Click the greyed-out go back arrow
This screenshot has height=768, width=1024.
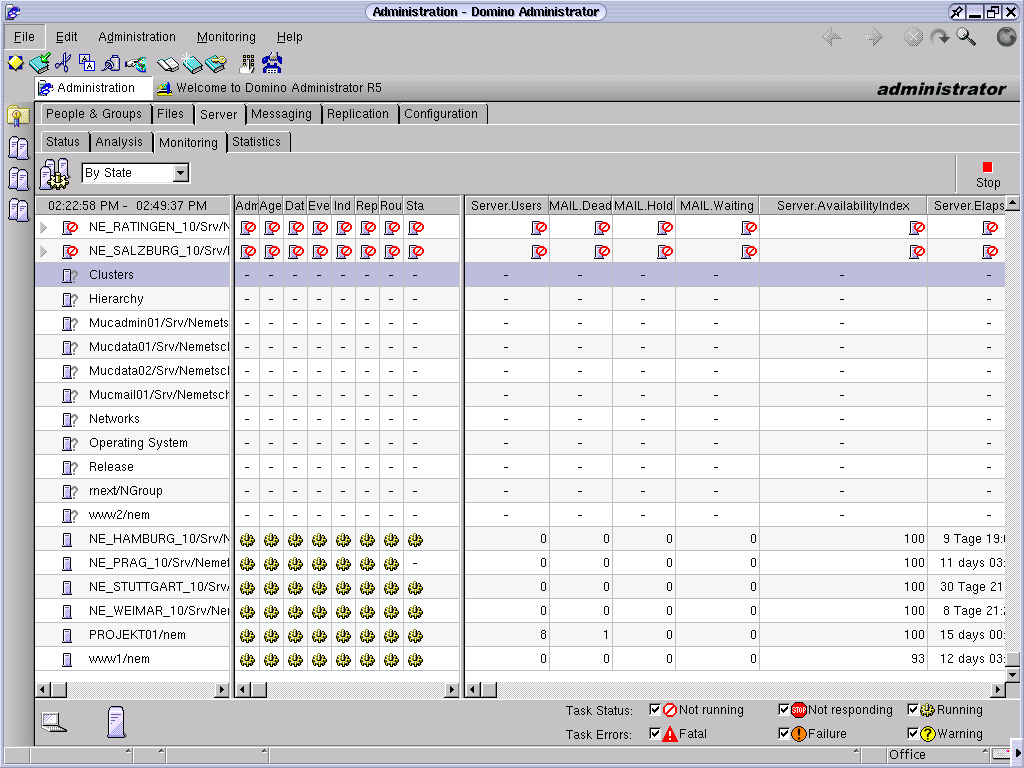(x=831, y=37)
